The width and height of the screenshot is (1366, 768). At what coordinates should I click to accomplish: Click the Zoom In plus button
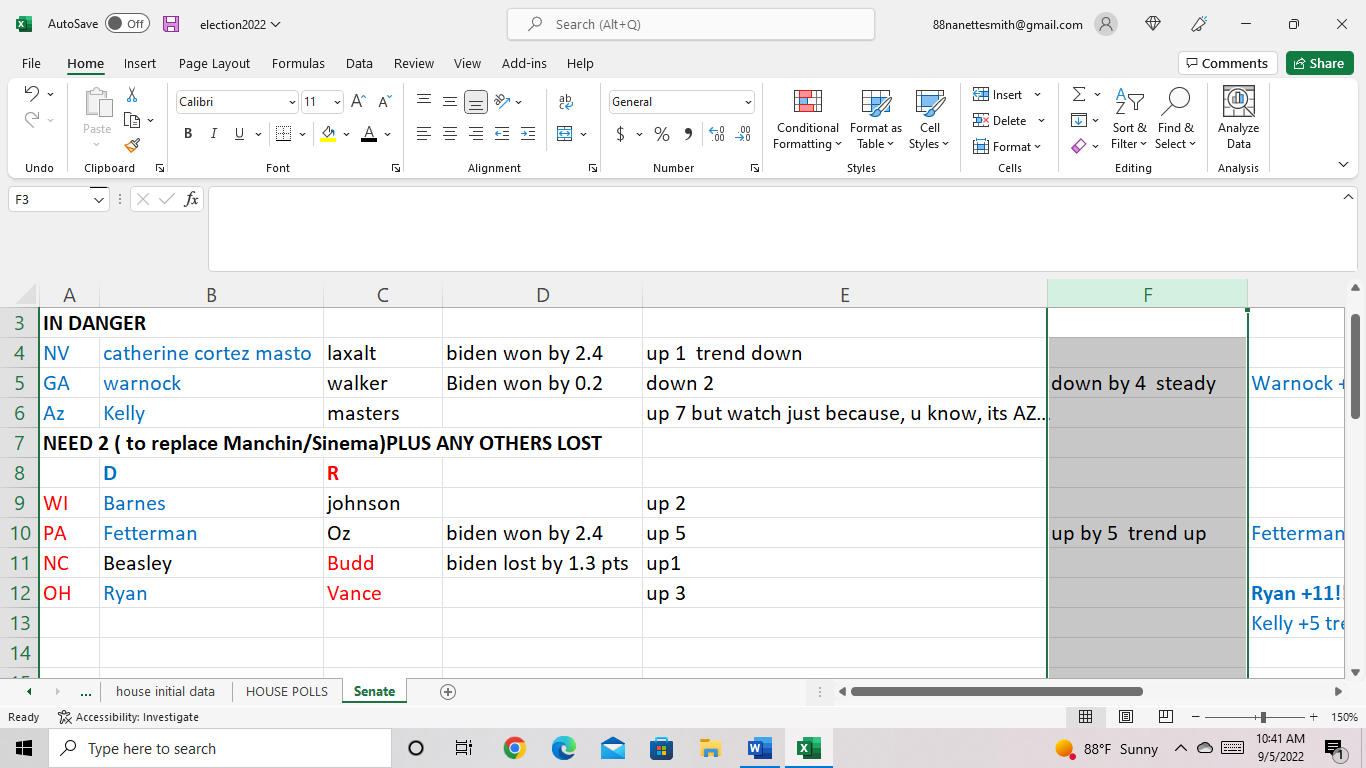(x=1313, y=717)
